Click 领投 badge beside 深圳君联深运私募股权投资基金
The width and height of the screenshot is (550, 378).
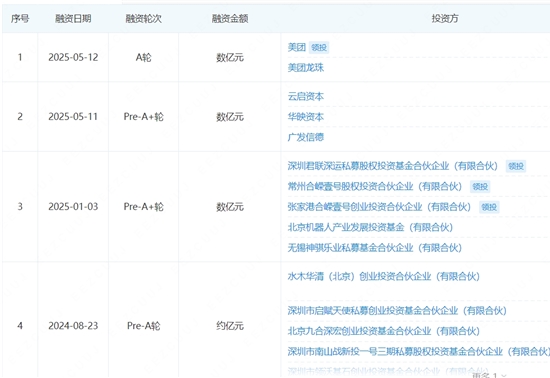coord(516,166)
